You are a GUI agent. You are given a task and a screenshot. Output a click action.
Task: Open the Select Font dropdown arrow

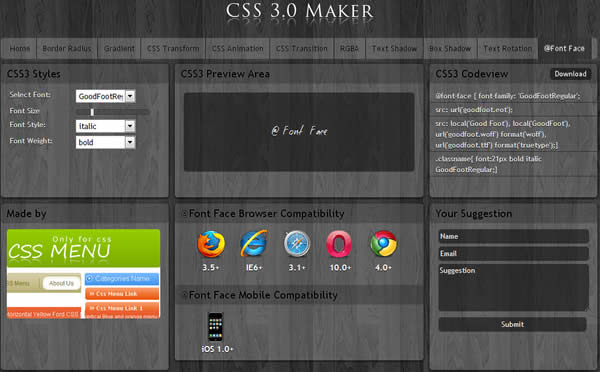coord(130,96)
